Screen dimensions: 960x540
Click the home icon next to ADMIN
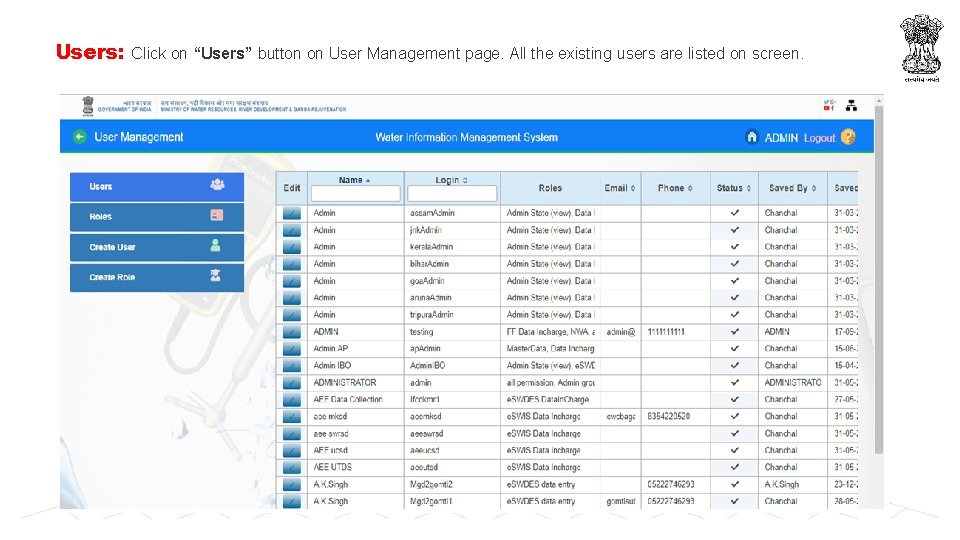pyautogui.click(x=752, y=137)
